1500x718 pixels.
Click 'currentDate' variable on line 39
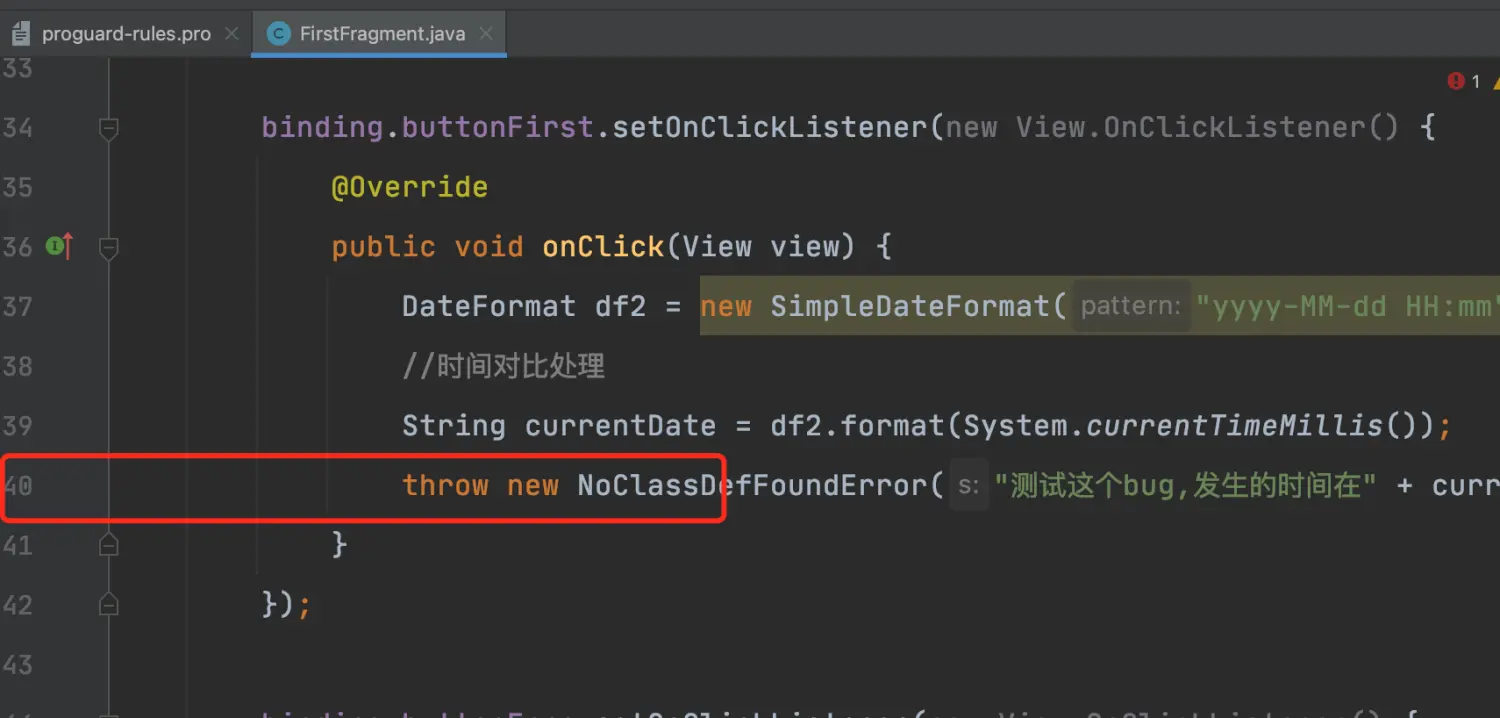(621, 426)
